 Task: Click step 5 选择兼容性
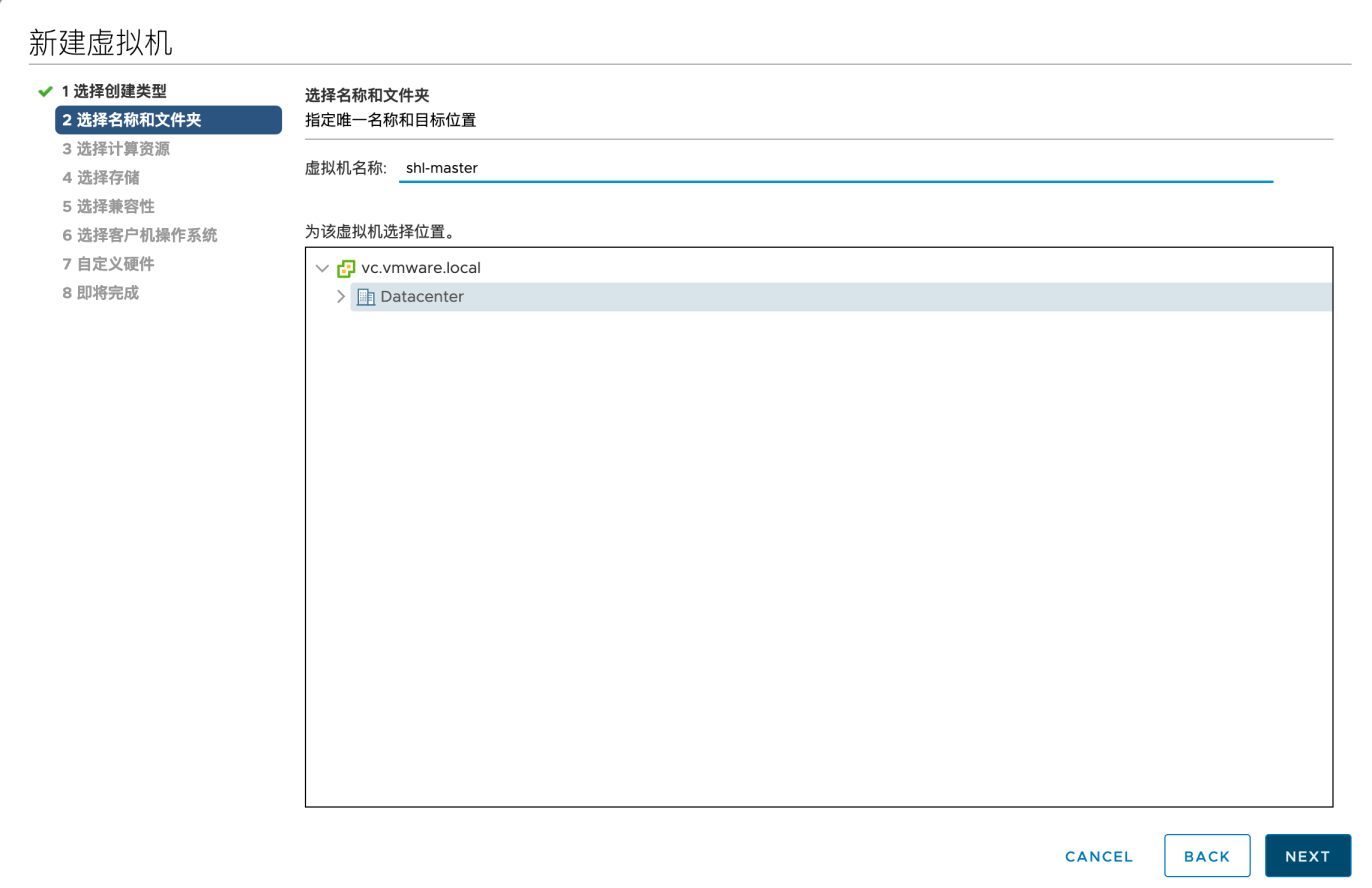tap(108, 207)
